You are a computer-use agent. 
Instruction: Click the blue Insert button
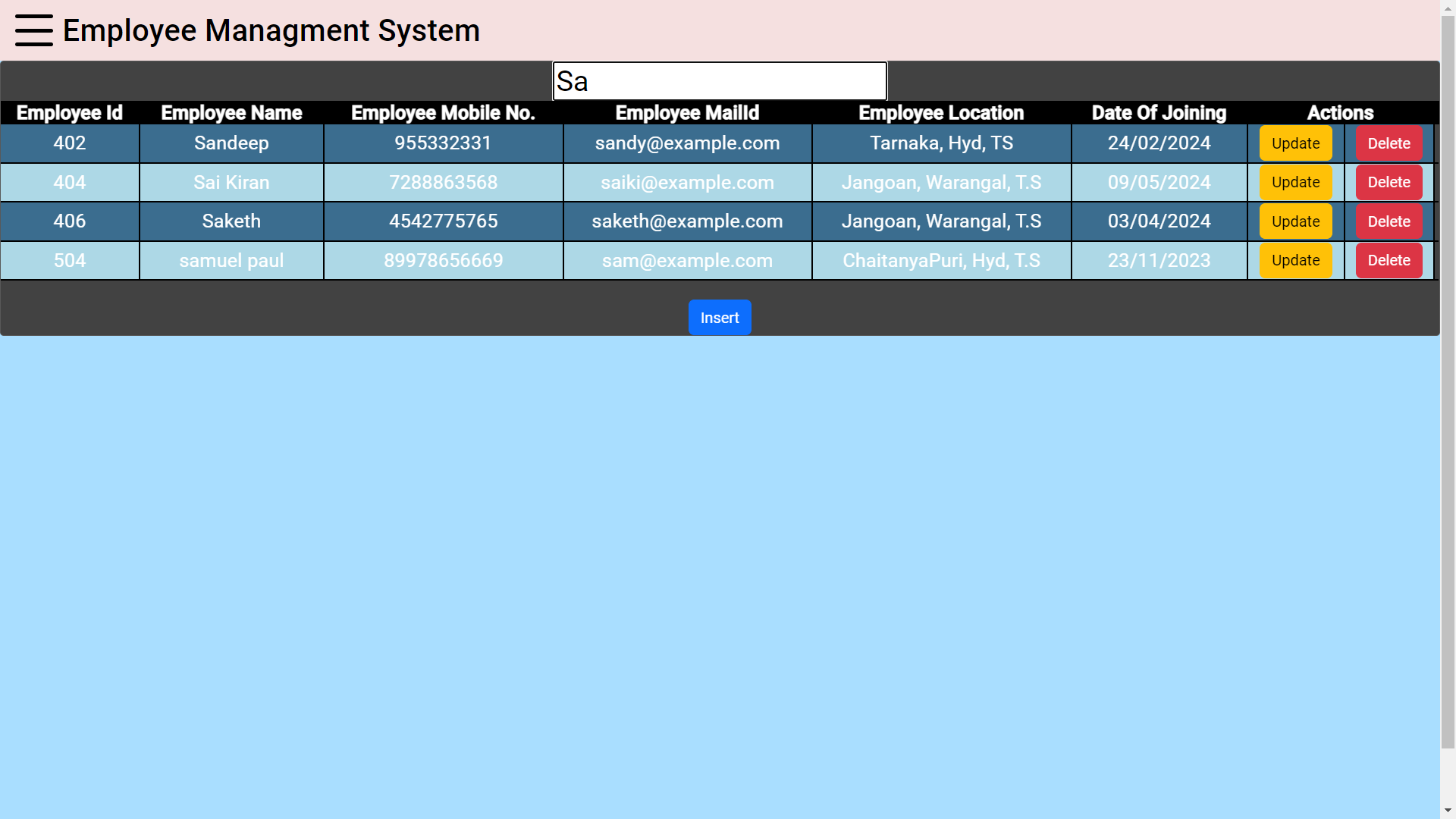pos(720,318)
